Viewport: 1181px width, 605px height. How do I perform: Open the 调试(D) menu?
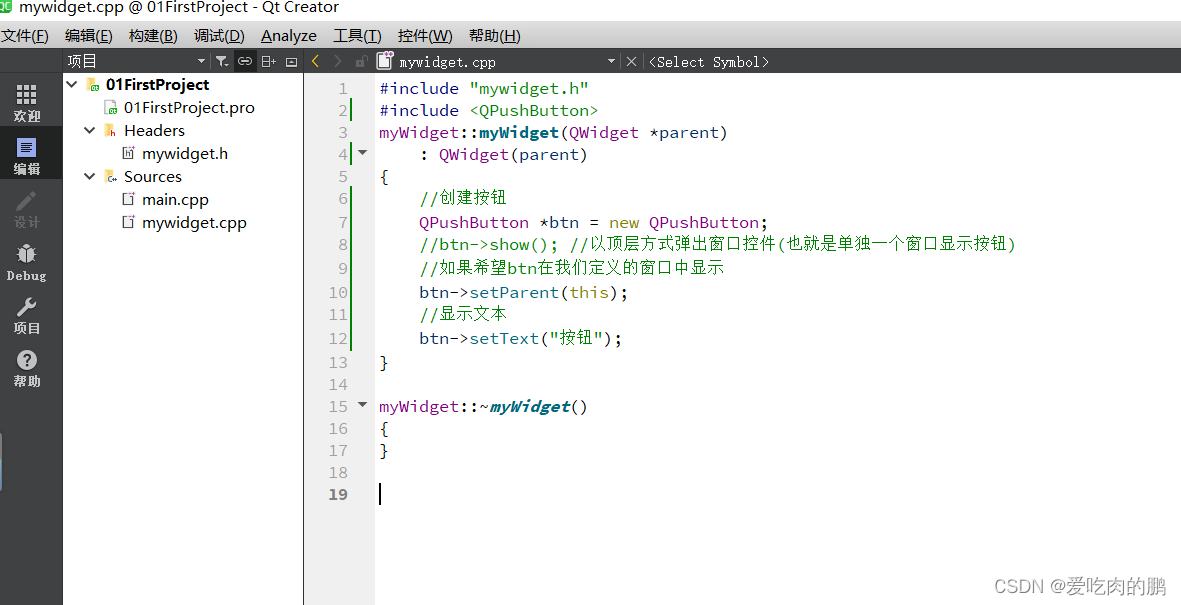pos(219,35)
